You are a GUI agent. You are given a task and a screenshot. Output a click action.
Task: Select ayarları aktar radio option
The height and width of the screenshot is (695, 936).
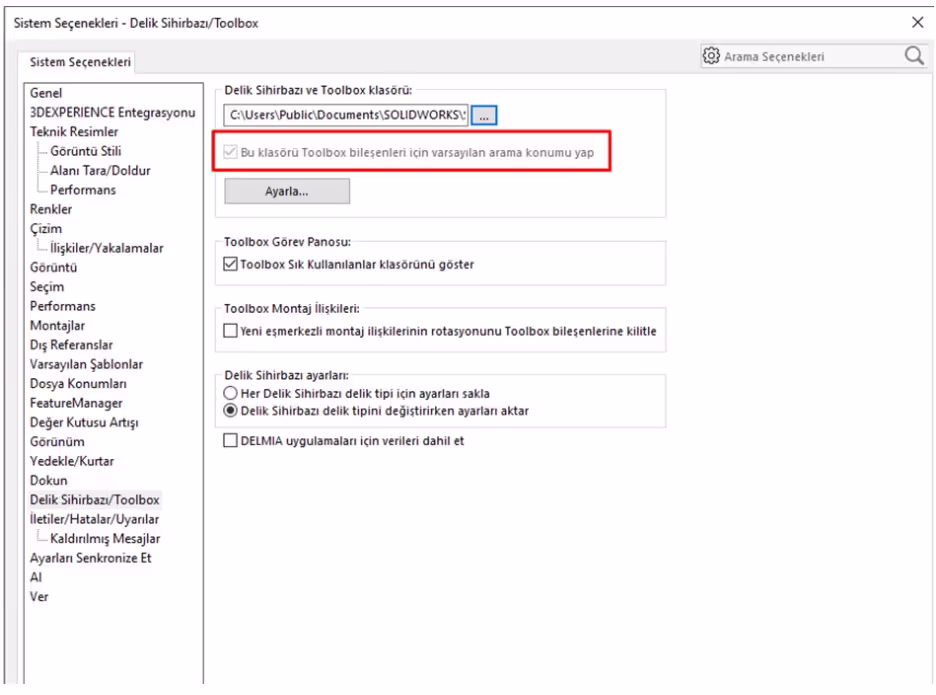pos(230,411)
